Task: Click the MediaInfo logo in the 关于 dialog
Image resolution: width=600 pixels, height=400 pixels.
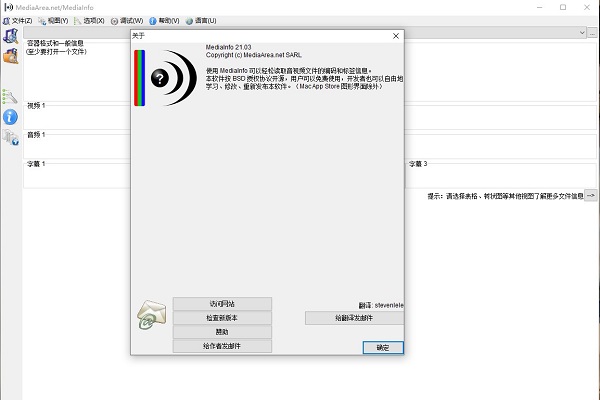Action: (165, 78)
